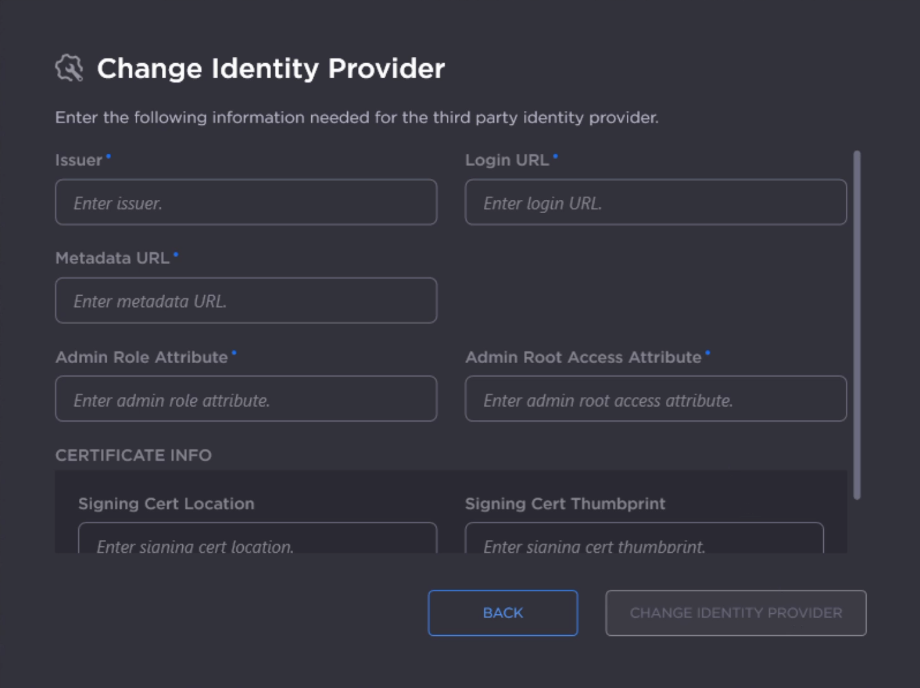The width and height of the screenshot is (920, 688).
Task: Click into the Admin Role Attribute field
Action: pyautogui.click(x=246, y=399)
